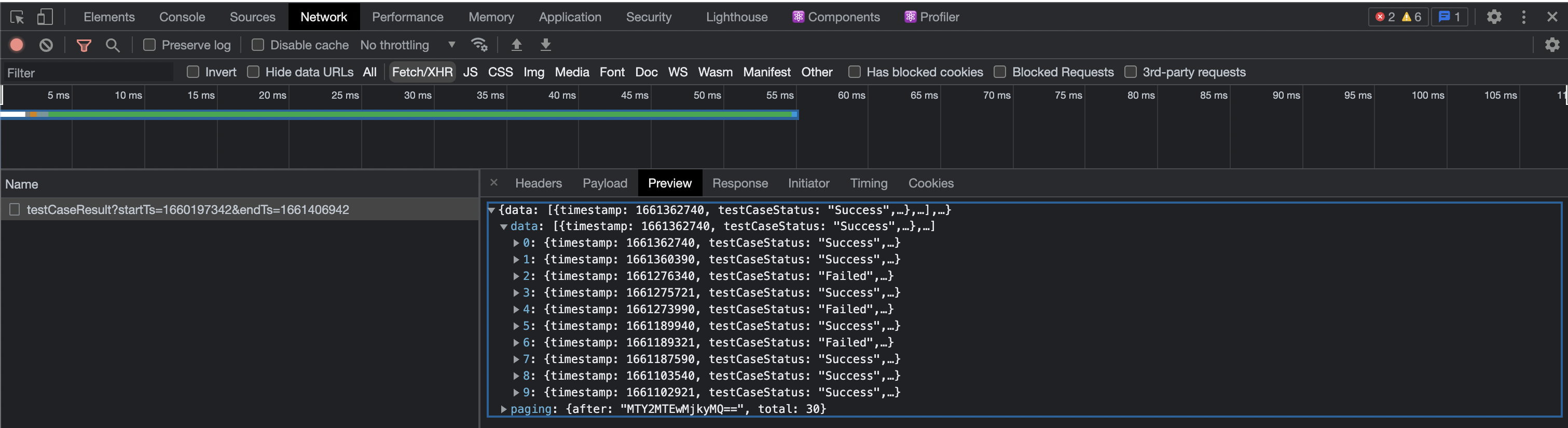Image resolution: width=1568 pixels, height=428 pixels.
Task: Check the Invert filter box
Action: (x=193, y=72)
